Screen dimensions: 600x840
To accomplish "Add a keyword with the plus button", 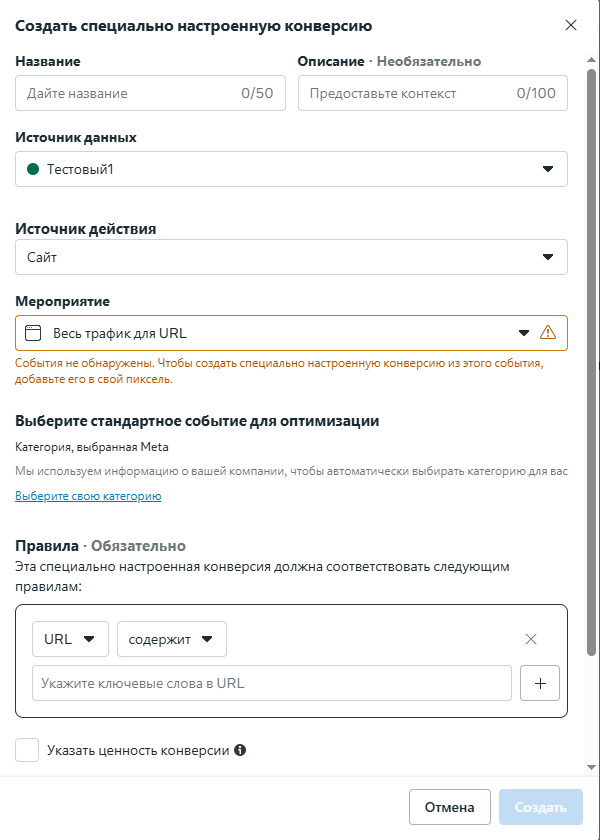I will click(x=540, y=684).
